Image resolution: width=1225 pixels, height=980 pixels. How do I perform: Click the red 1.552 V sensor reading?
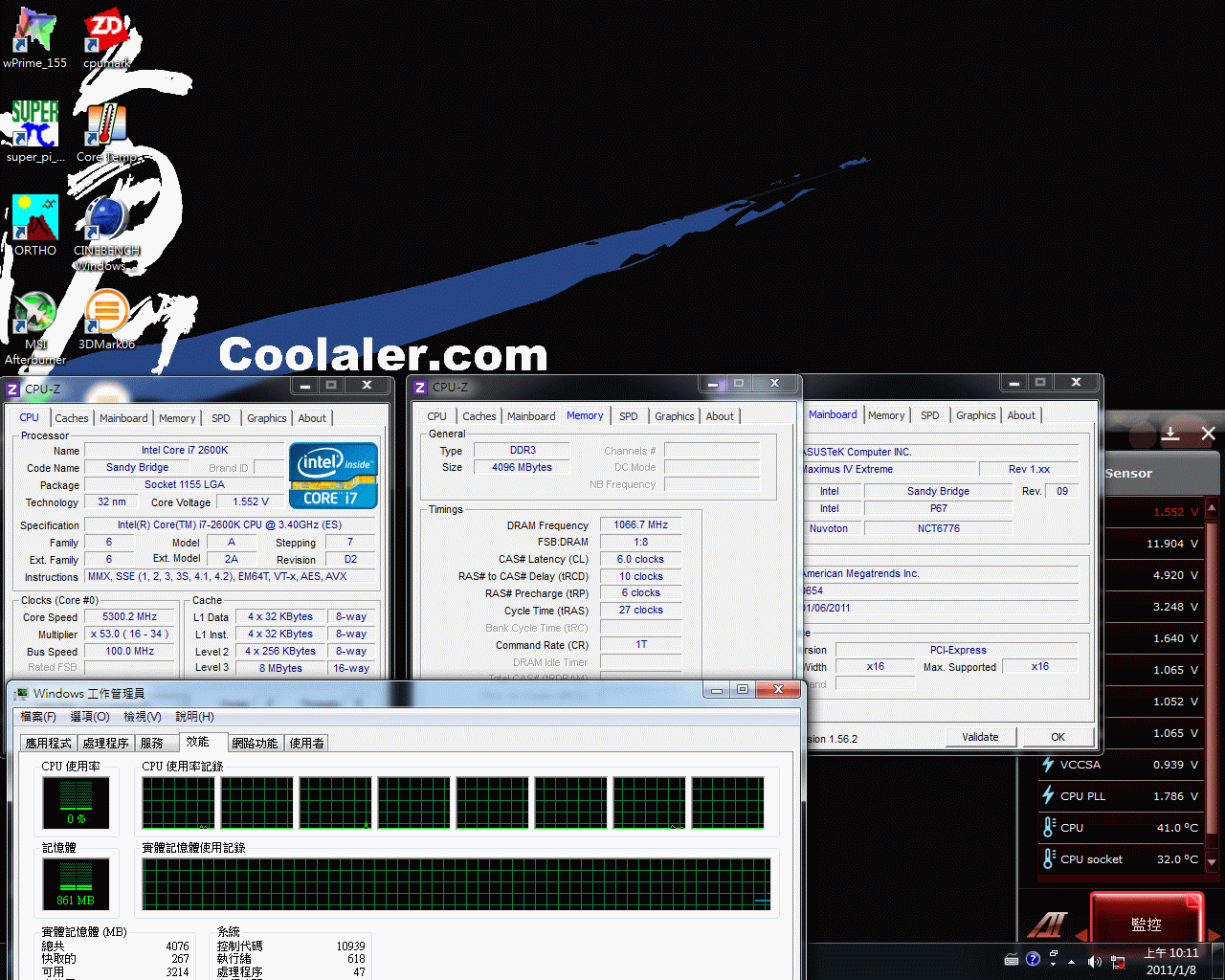tap(1175, 512)
